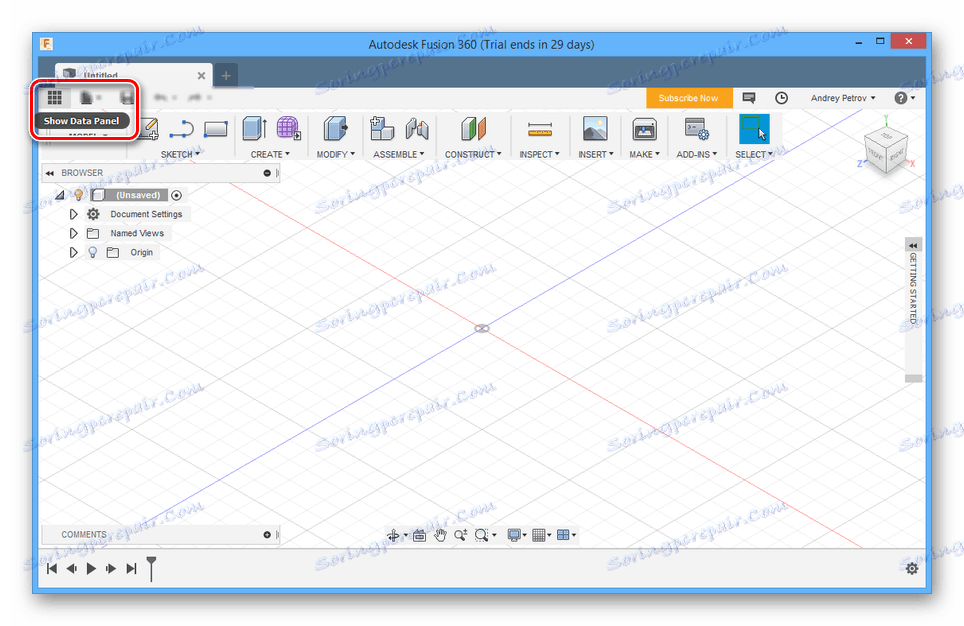This screenshot has height=626, width=964.
Task: Activate the Unsaved component radio button
Action: (x=176, y=195)
